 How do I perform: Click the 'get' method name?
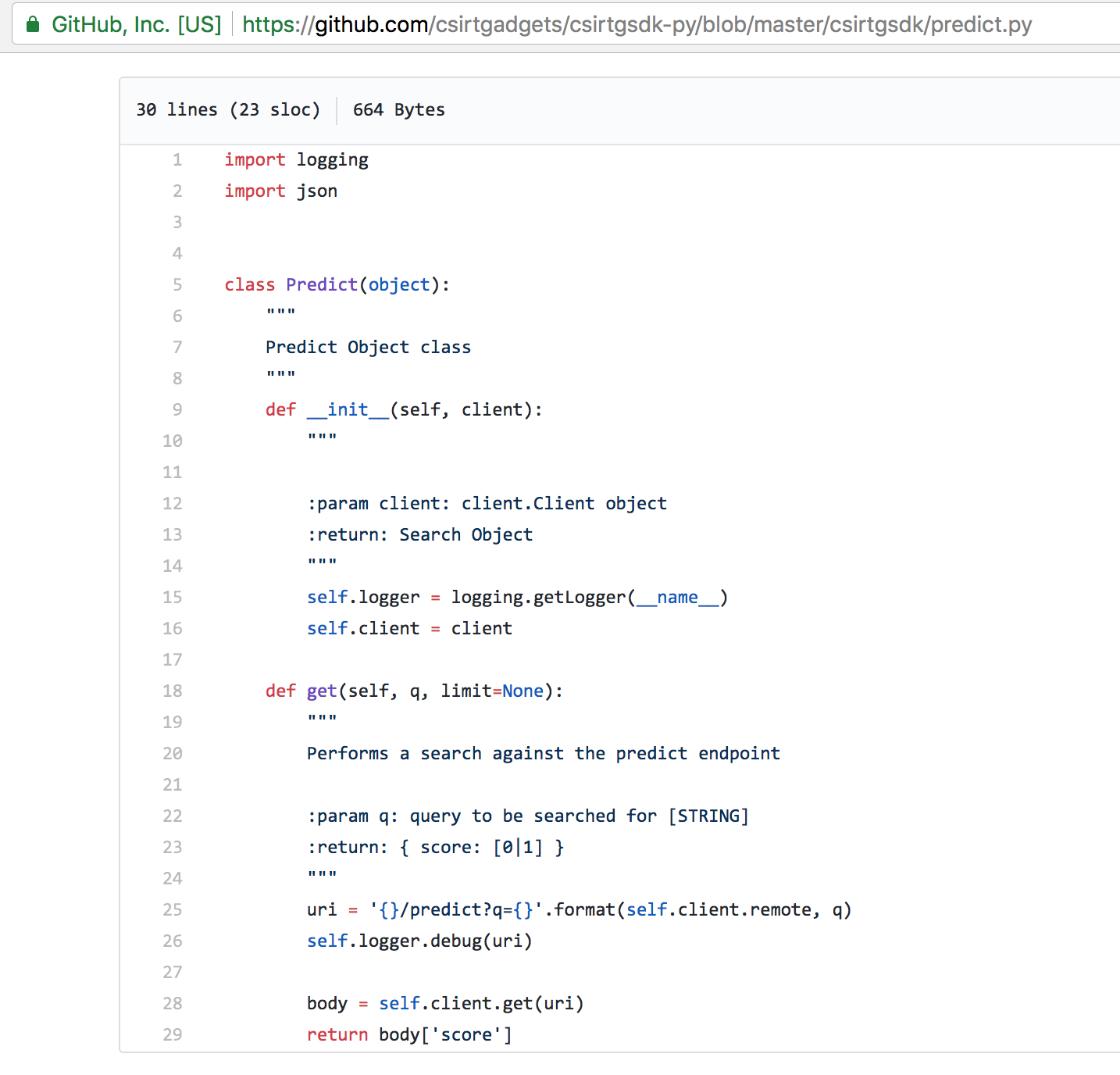[x=322, y=691]
